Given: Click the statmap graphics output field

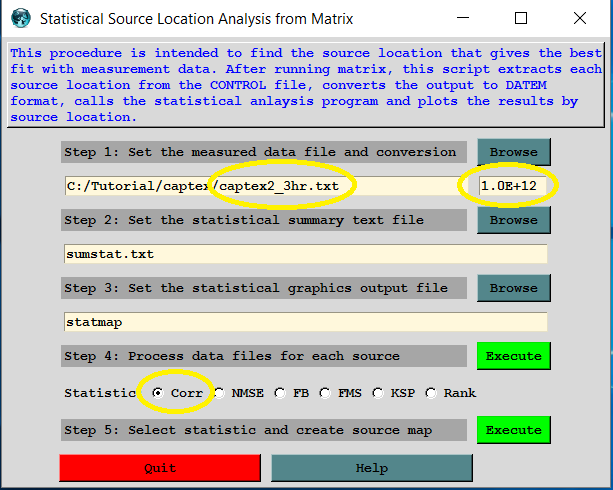Looking at the screenshot, I should 305,322.
